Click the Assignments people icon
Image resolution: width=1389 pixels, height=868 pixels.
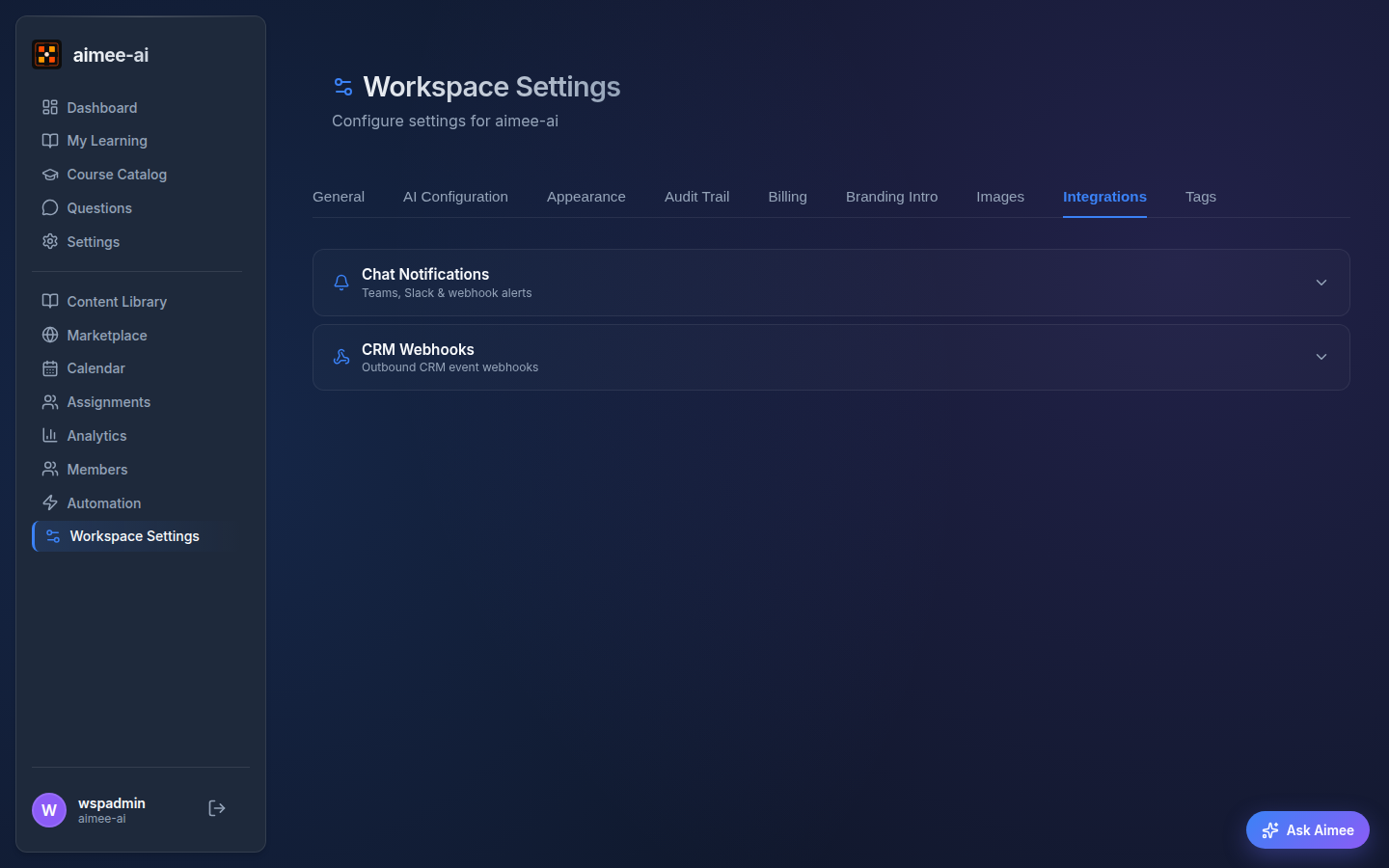[x=50, y=402]
